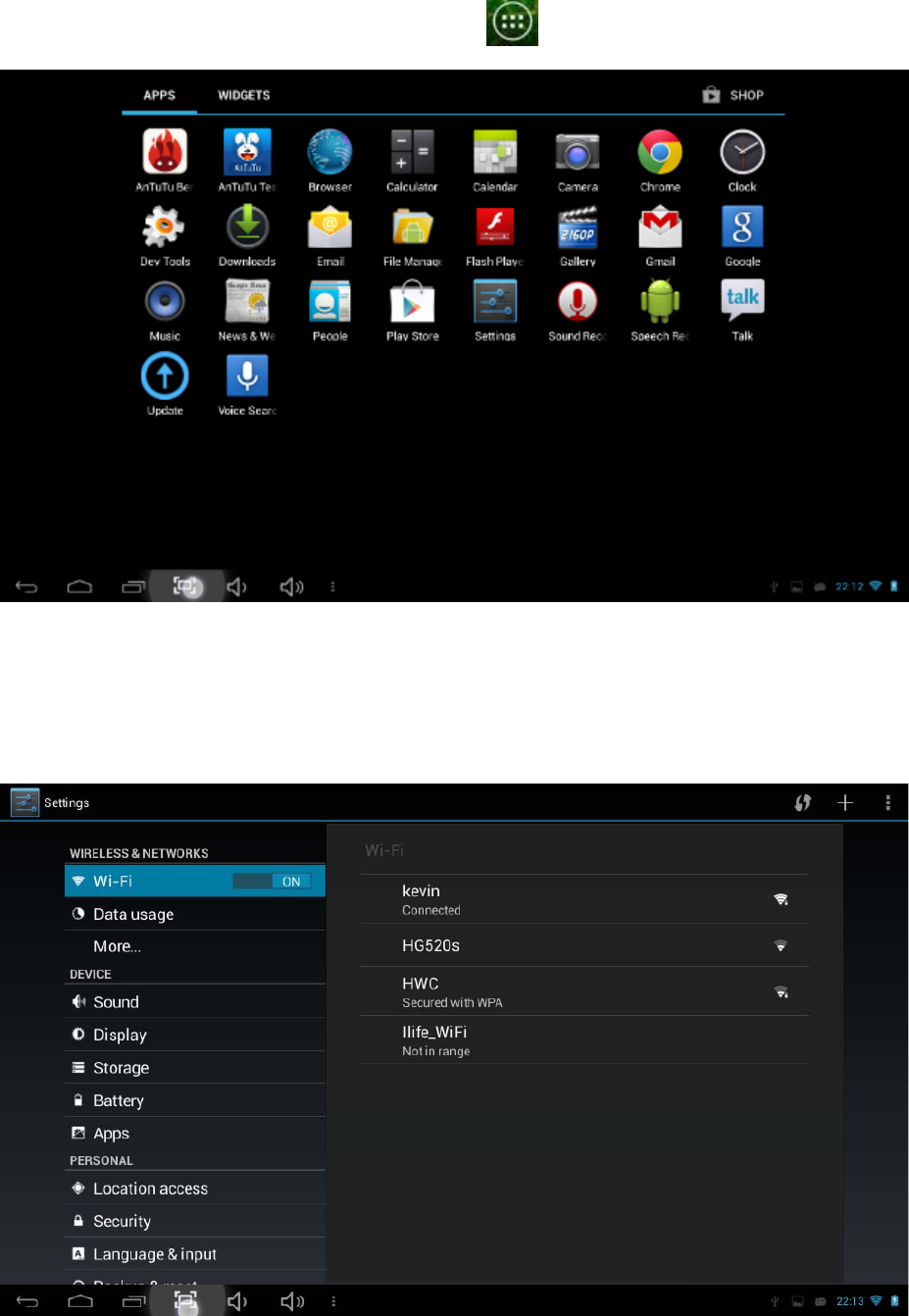909x1316 pixels.
Task: Open the clock status area showing 22:13
Action: [850, 1301]
